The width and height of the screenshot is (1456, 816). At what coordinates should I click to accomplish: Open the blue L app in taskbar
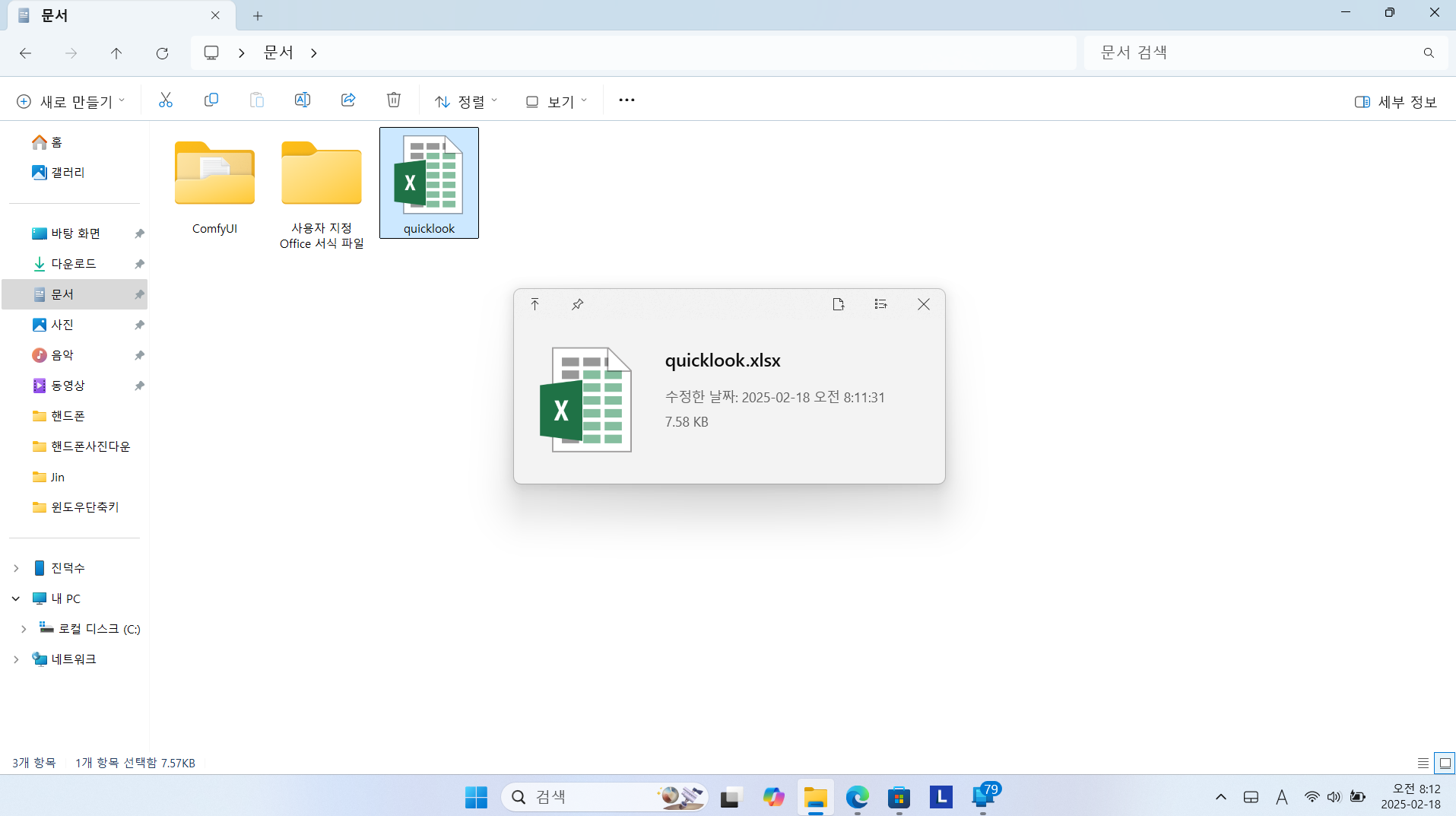point(941,797)
